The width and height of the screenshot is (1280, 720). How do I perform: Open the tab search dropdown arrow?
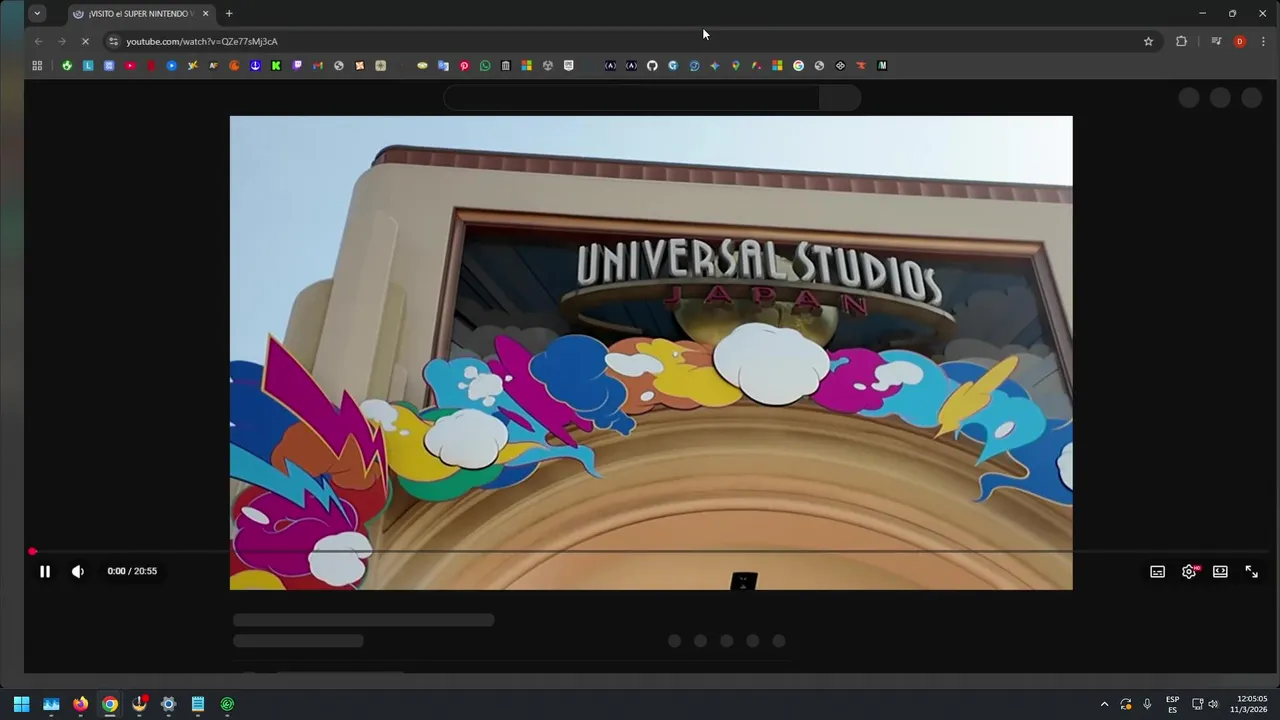(x=37, y=13)
